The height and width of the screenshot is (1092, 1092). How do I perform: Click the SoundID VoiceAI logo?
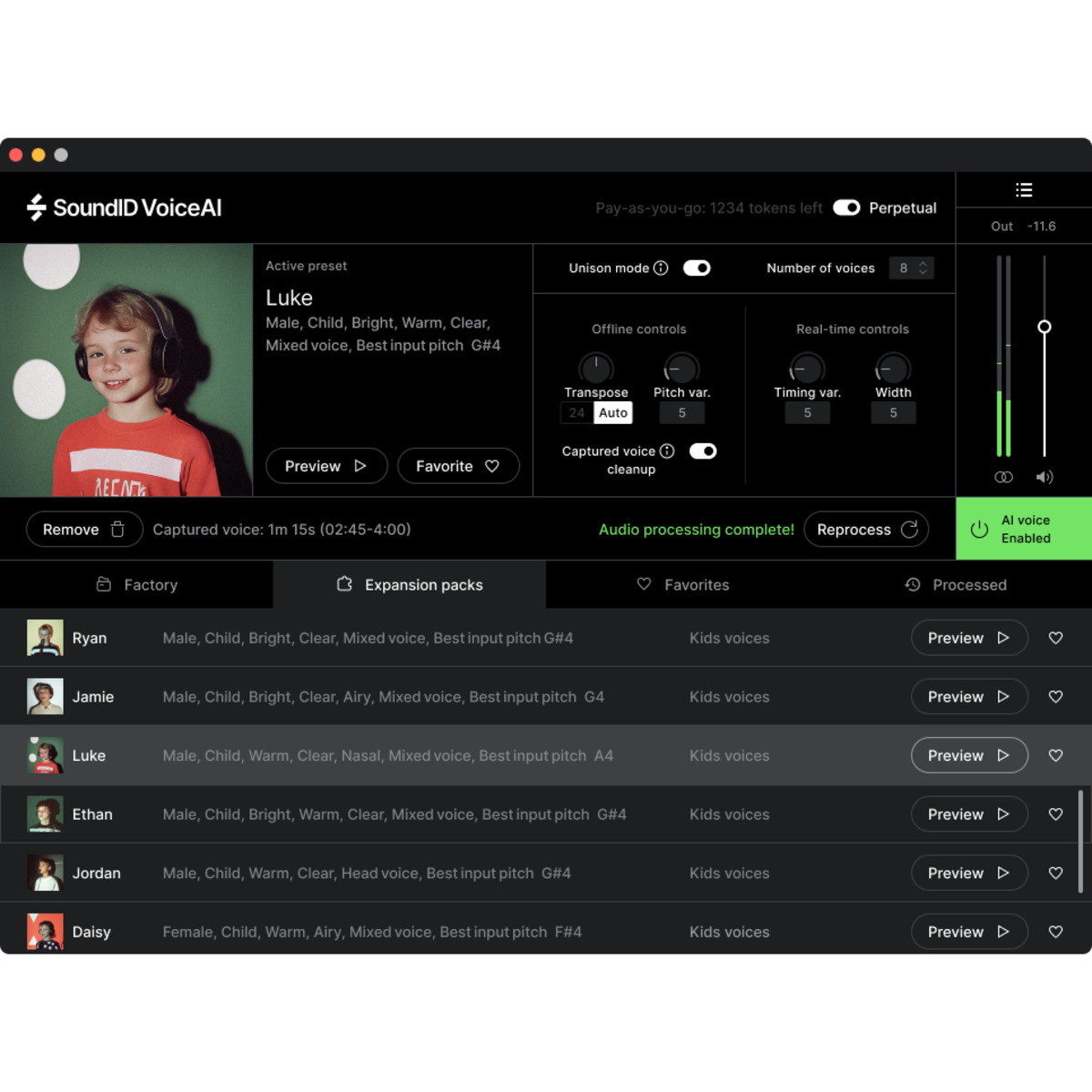(125, 207)
